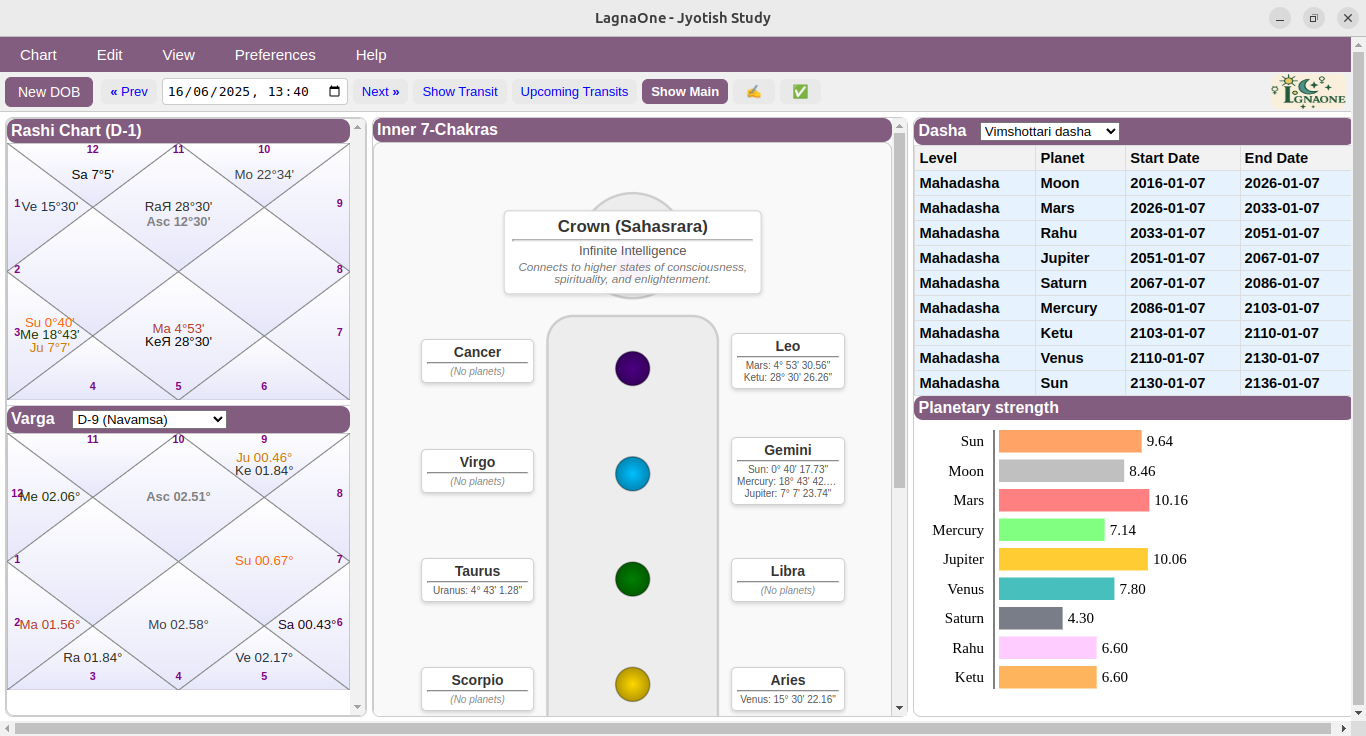Select the Gemini sign card
1366x736 pixels.
[x=788, y=471]
